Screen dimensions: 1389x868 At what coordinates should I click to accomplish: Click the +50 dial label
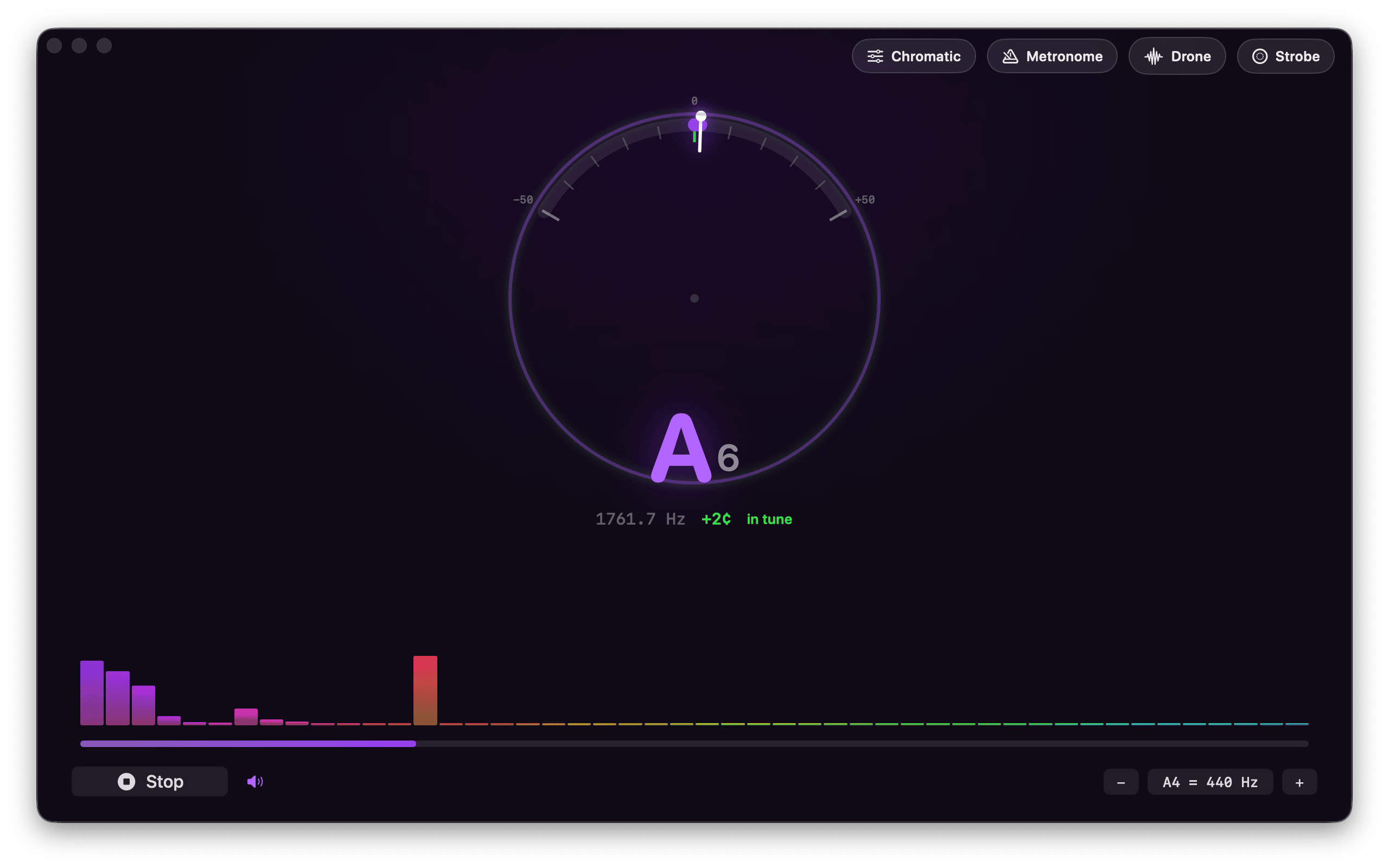click(x=865, y=200)
